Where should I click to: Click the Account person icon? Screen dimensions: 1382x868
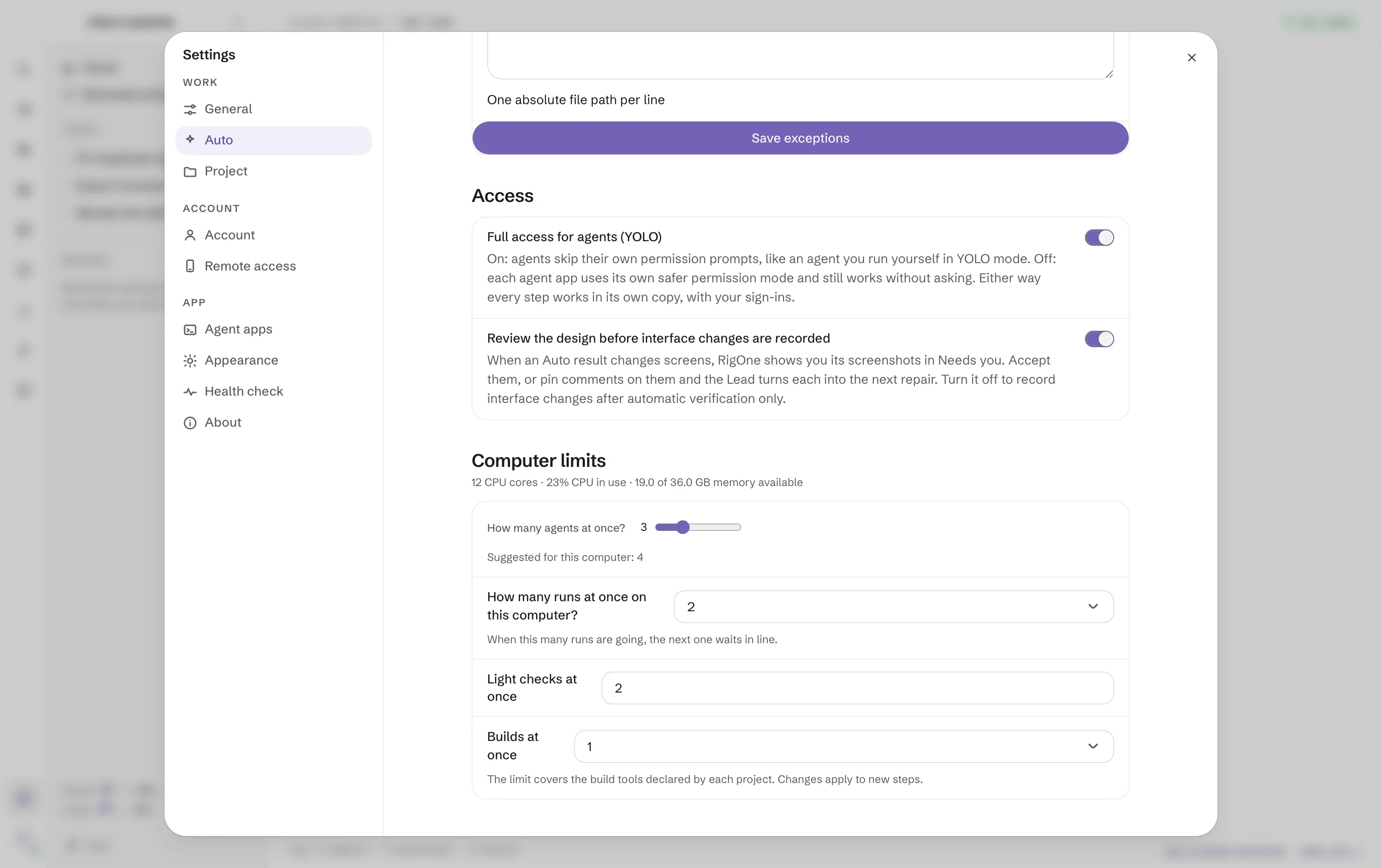click(x=190, y=235)
